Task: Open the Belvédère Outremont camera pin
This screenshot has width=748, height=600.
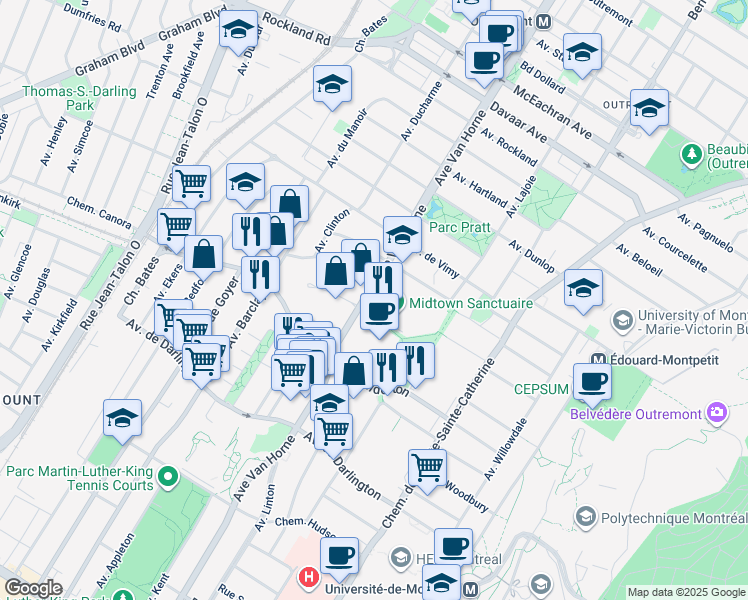Action: coord(716,412)
